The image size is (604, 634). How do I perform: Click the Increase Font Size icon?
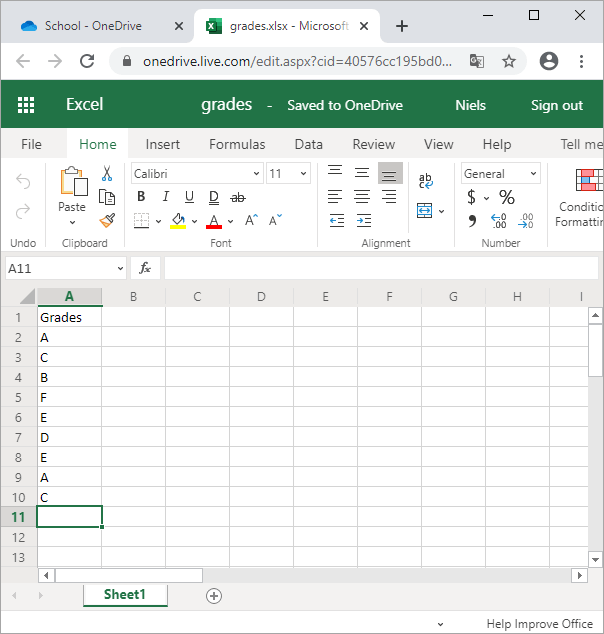pyautogui.click(x=252, y=221)
